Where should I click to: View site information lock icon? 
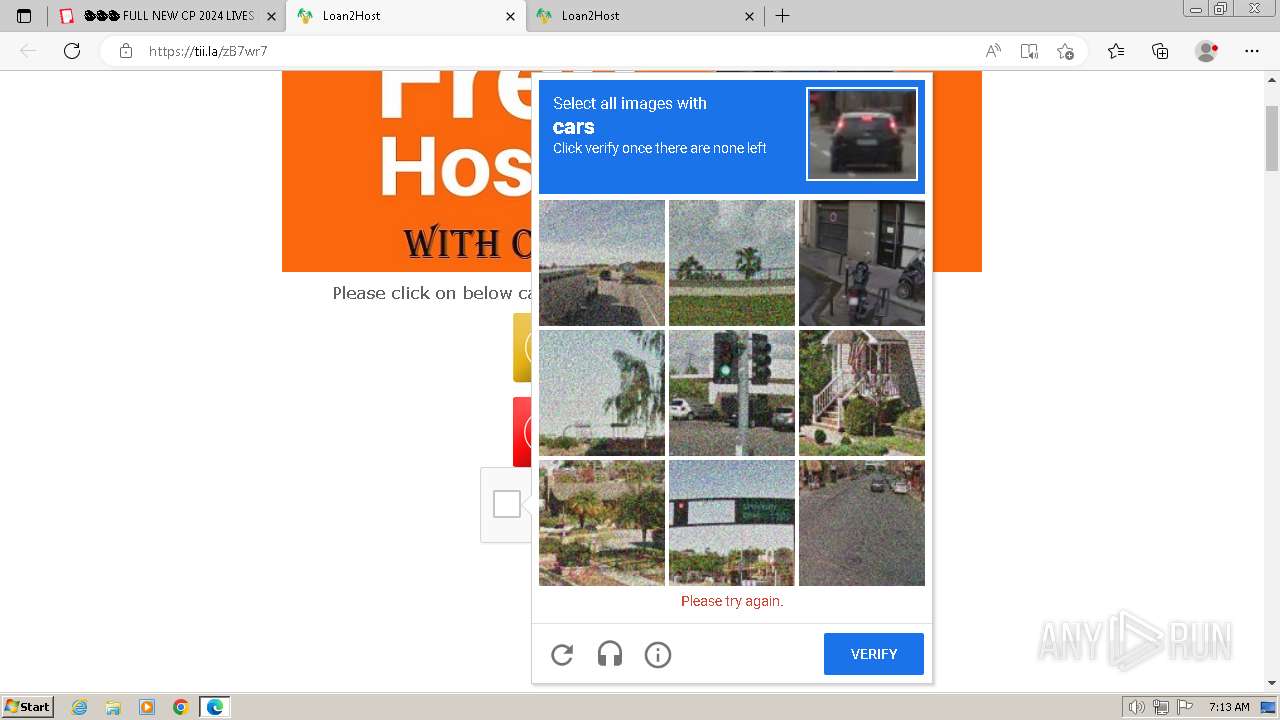(126, 51)
